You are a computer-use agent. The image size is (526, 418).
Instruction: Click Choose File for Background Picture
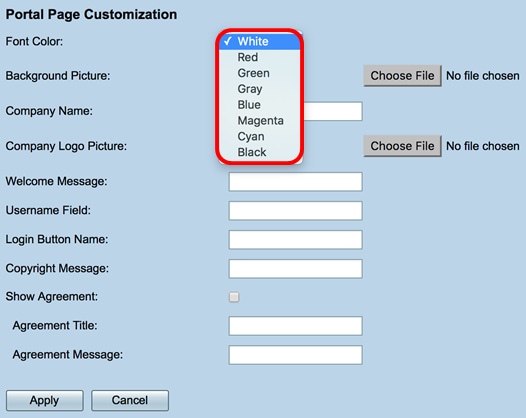click(402, 76)
